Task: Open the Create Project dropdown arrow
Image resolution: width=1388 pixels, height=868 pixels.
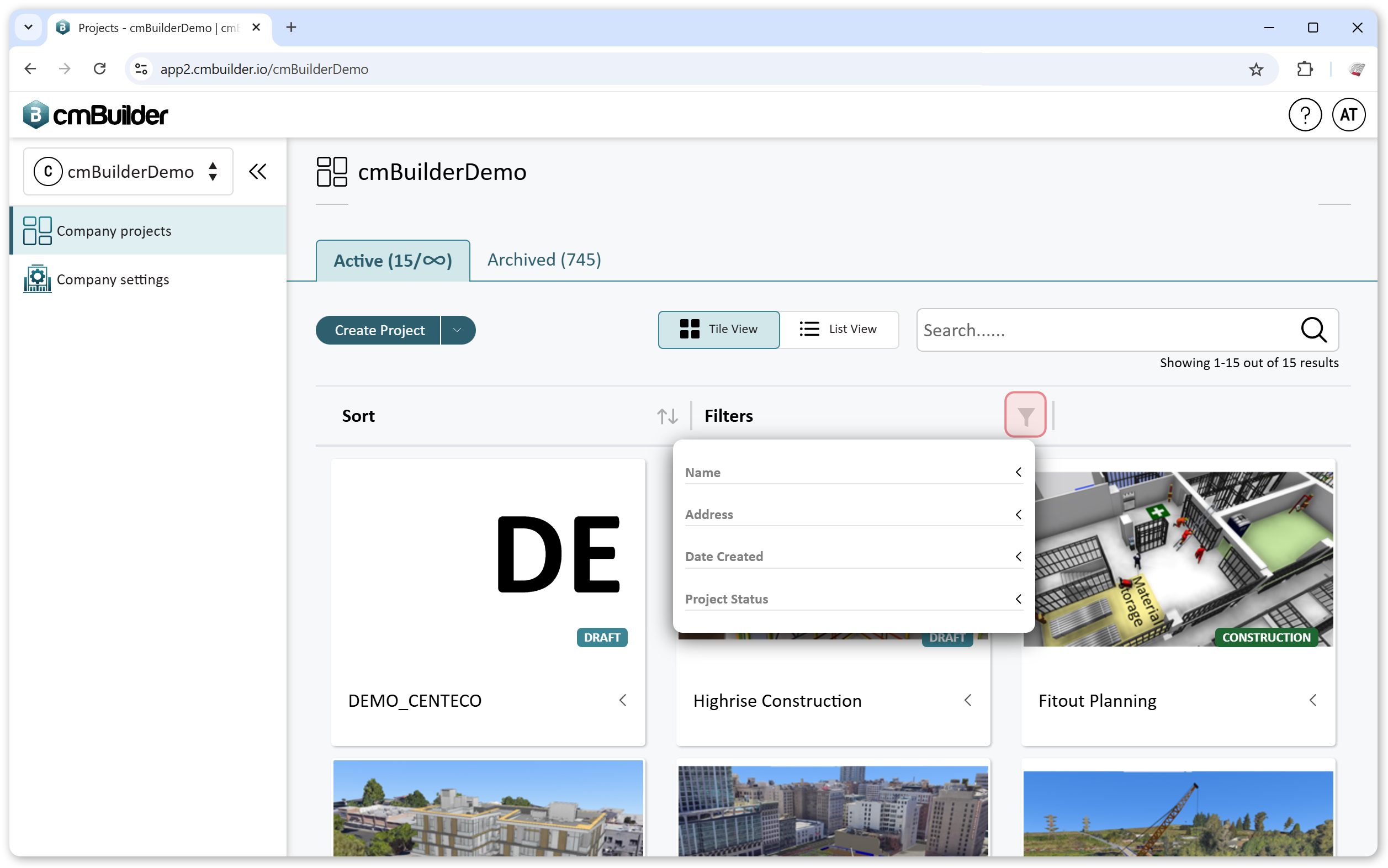Action: [x=458, y=330]
